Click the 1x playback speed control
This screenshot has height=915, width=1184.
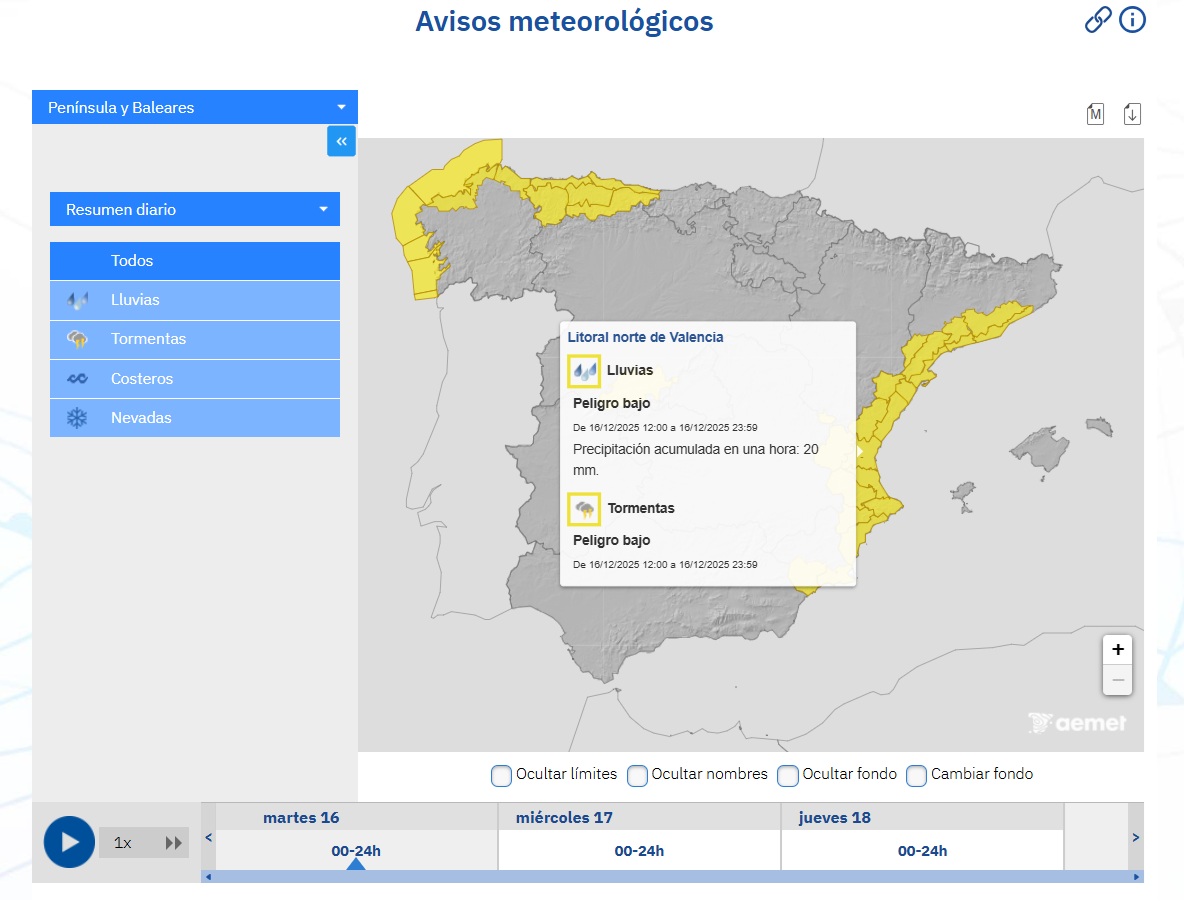coord(122,843)
